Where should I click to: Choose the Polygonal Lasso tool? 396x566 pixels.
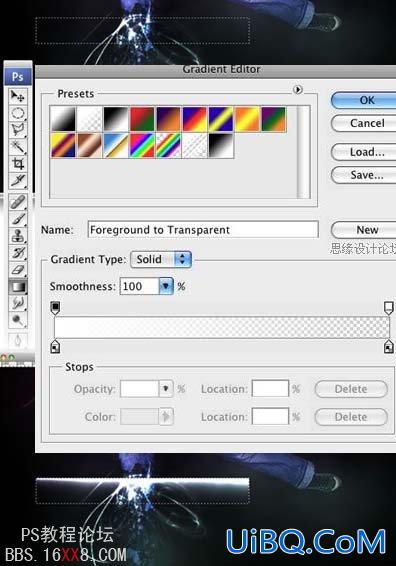pos(17,130)
